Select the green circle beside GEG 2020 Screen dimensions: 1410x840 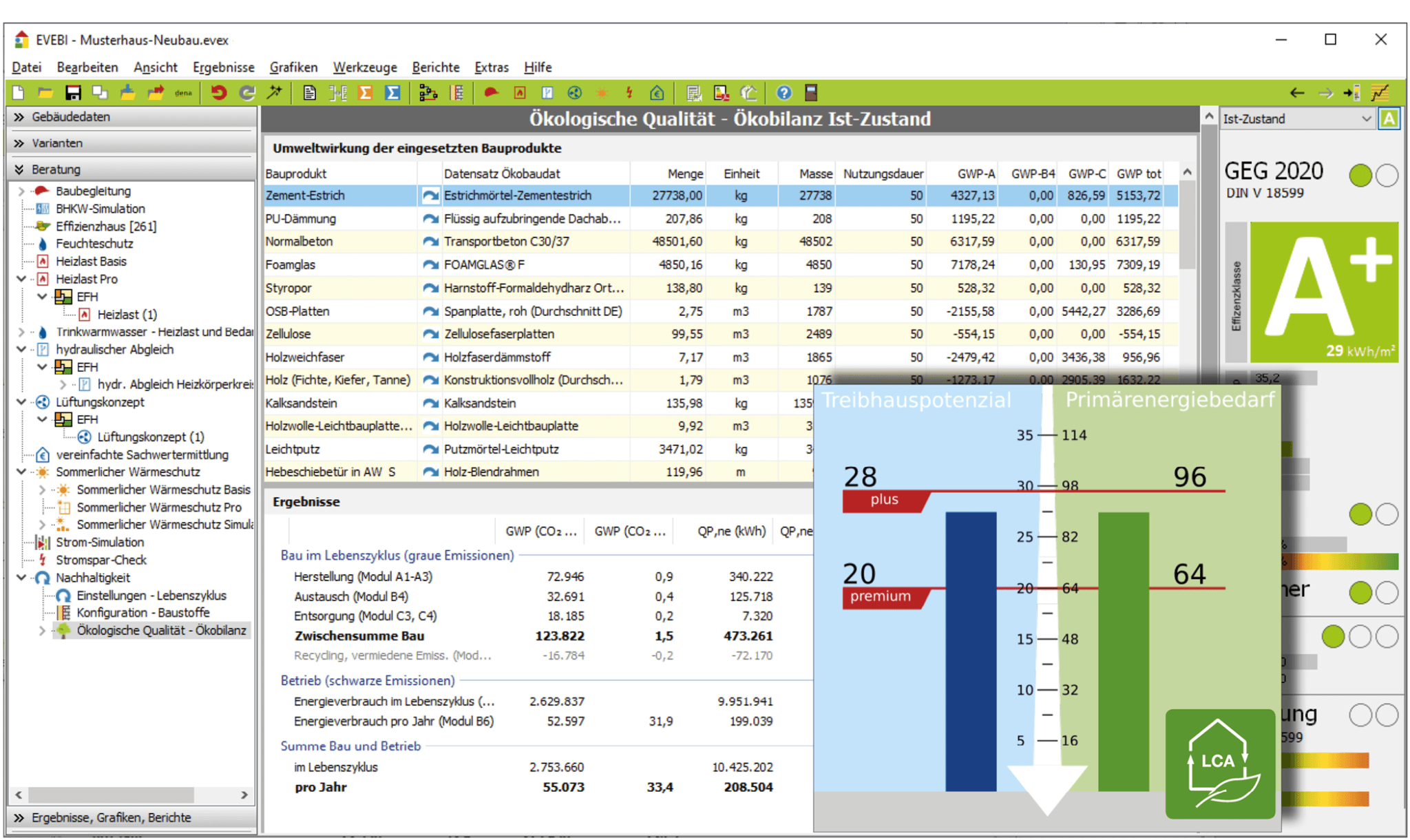click(x=1360, y=176)
